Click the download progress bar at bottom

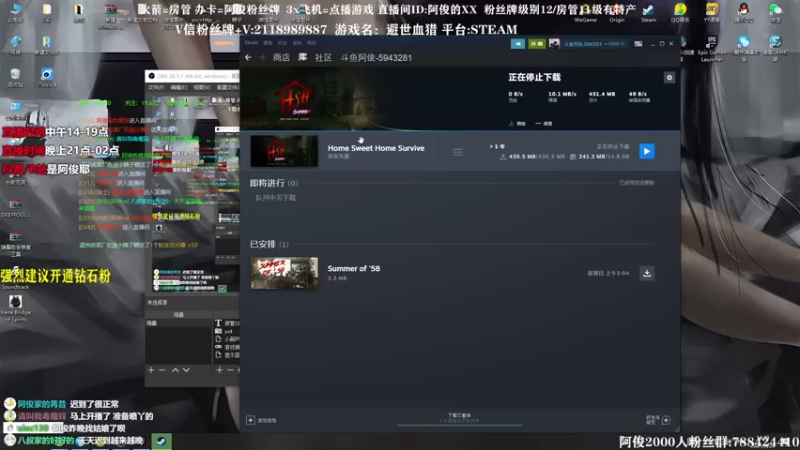(x=460, y=425)
